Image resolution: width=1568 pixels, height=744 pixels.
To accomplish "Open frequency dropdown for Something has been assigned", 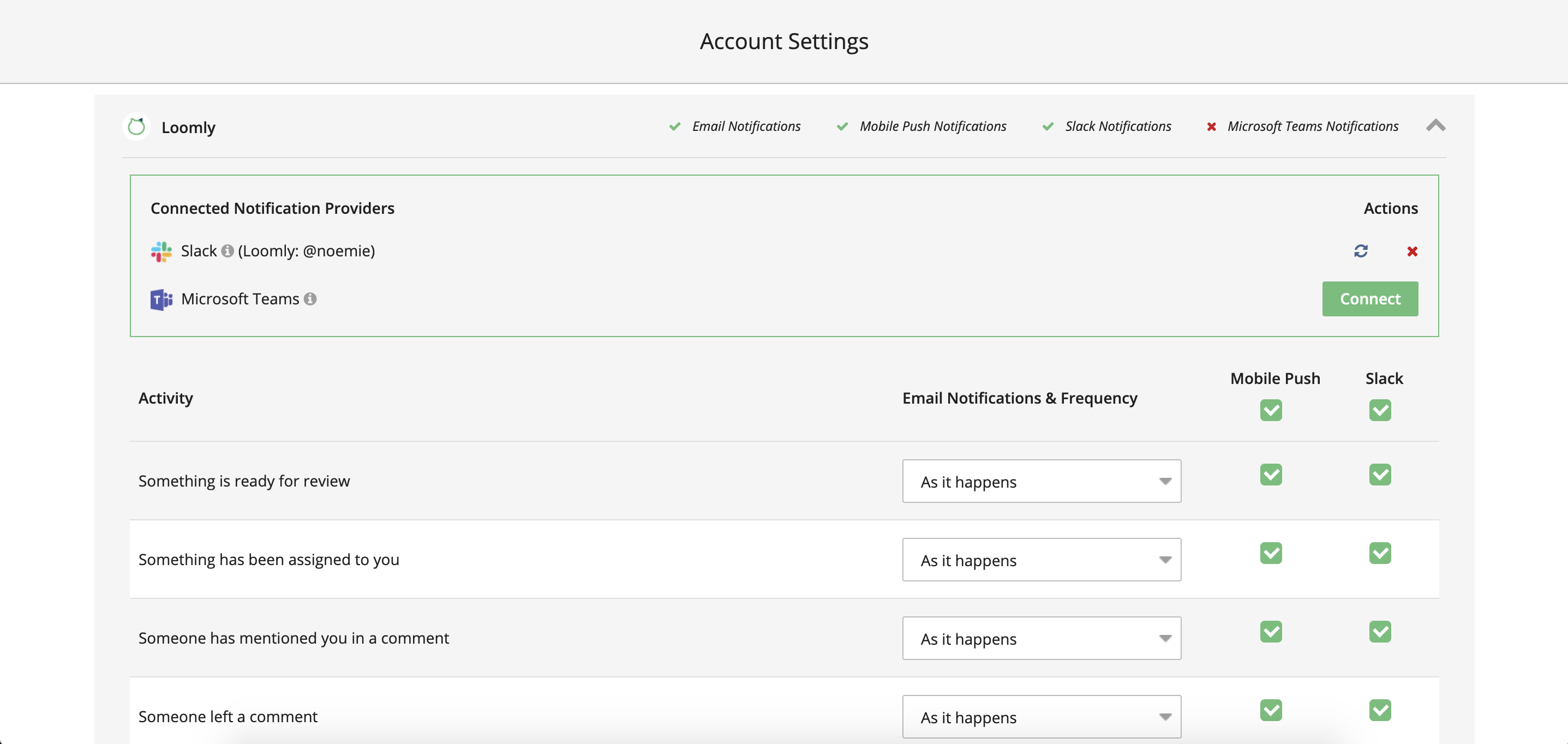I will point(1041,560).
